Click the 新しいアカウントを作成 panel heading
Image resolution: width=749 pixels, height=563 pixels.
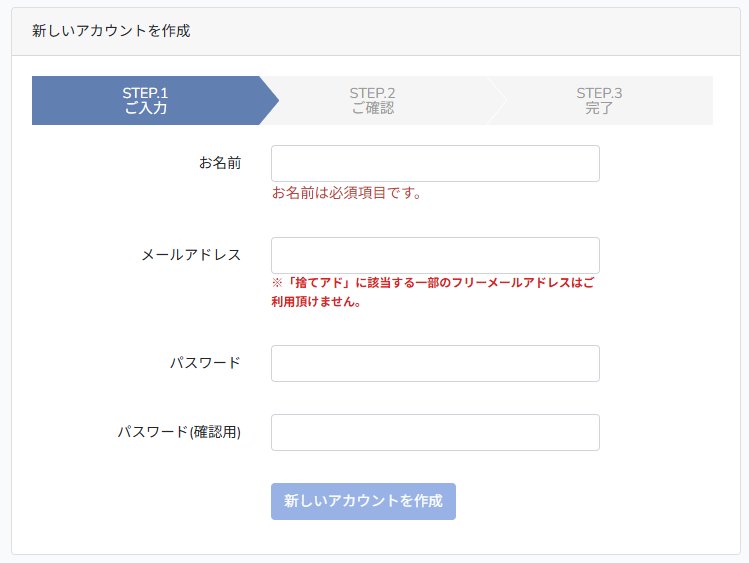coord(111,31)
